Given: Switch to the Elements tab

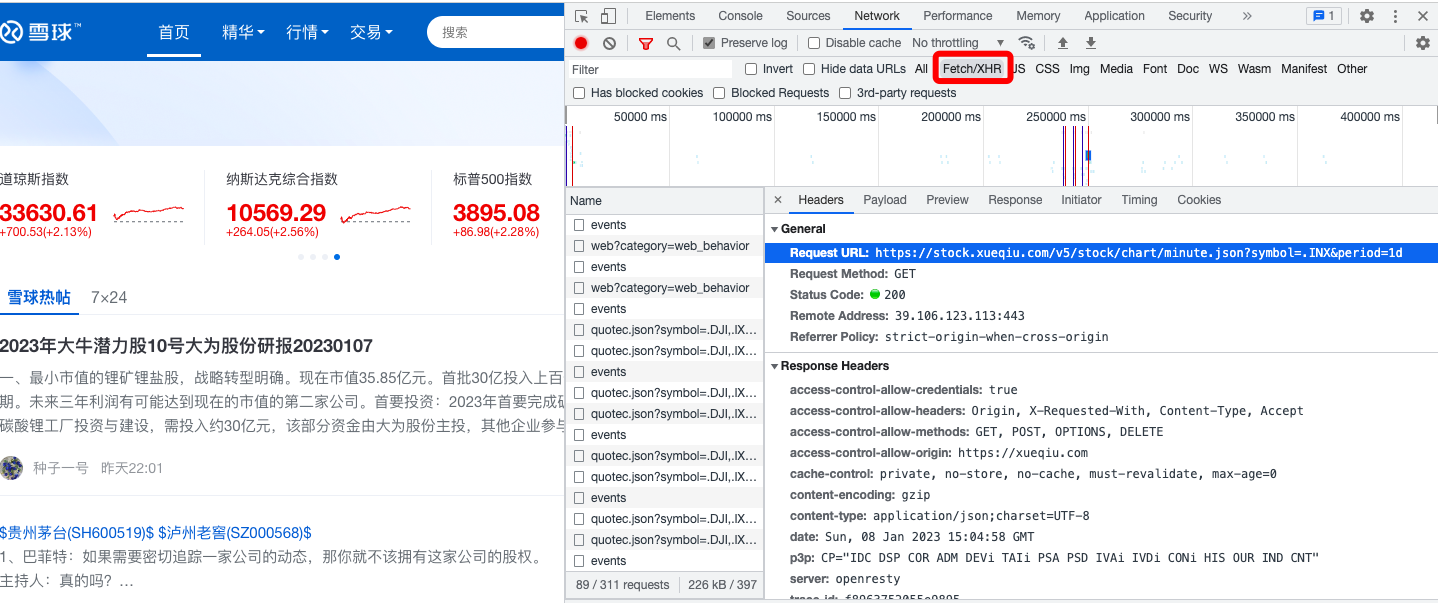Looking at the screenshot, I should (670, 16).
